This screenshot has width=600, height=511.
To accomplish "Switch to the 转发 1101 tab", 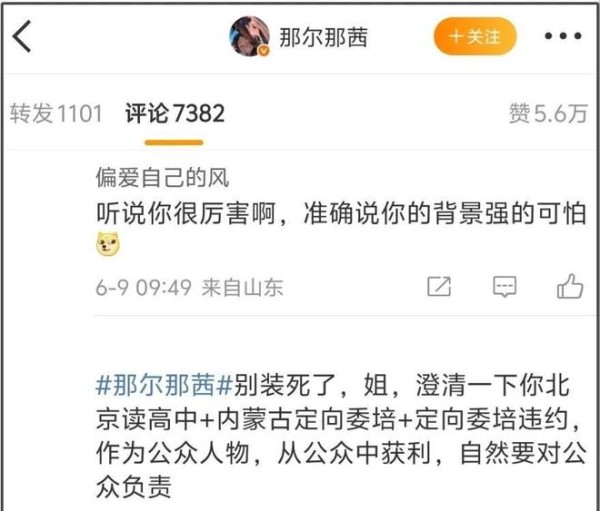I will tap(56, 114).
